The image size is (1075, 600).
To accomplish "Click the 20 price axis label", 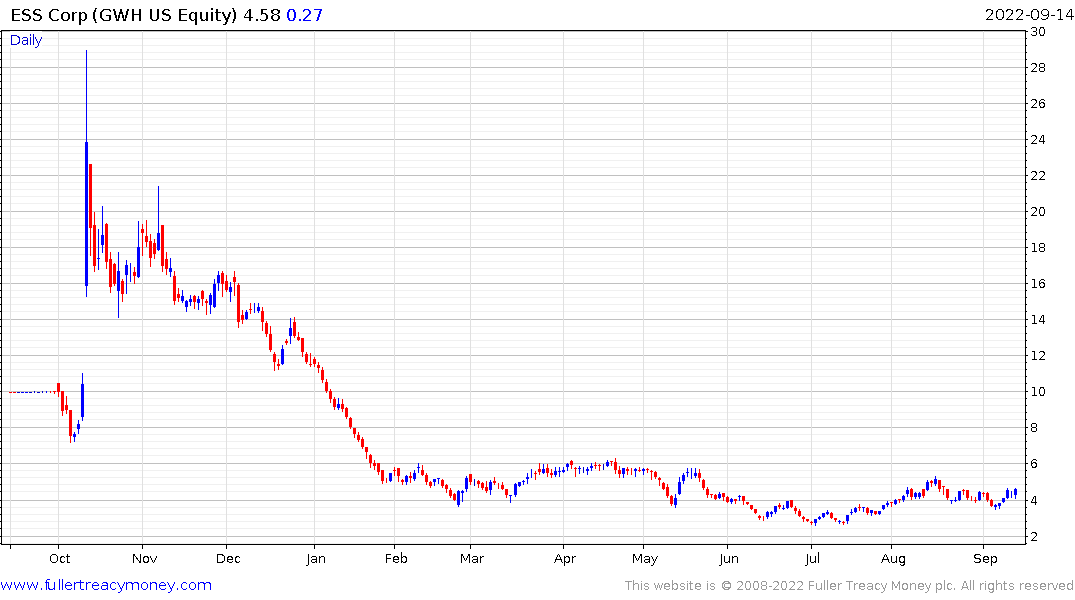I will pos(1038,212).
